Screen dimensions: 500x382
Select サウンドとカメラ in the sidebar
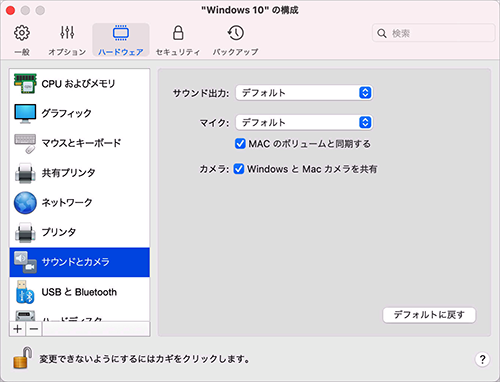pyautogui.click(x=79, y=262)
